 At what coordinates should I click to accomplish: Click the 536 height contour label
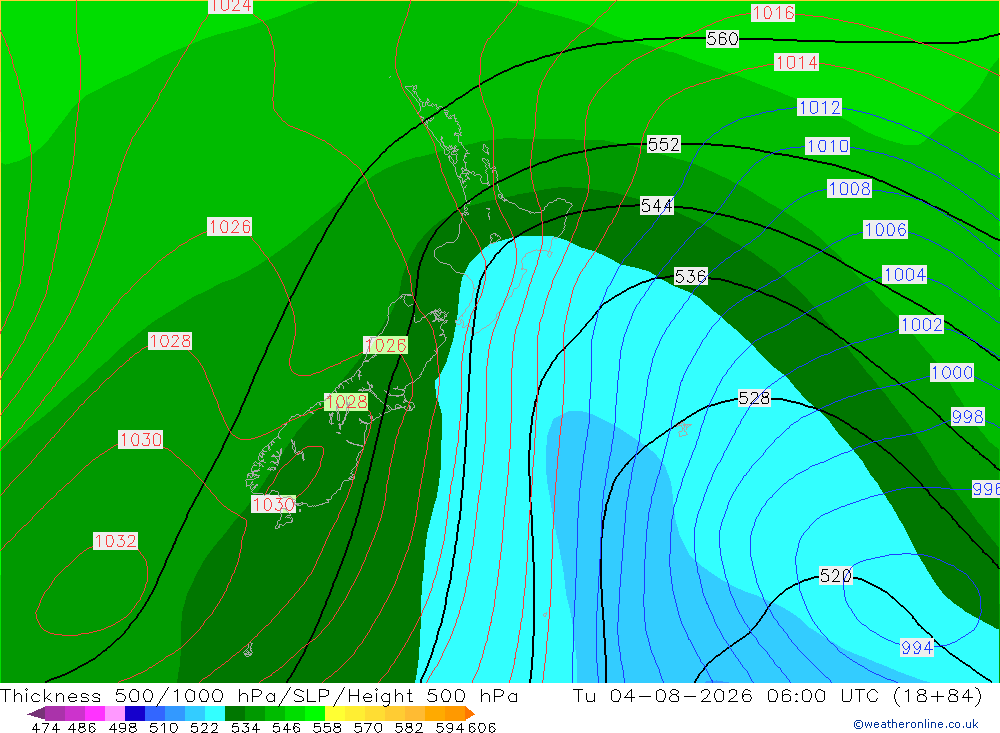coord(691,276)
